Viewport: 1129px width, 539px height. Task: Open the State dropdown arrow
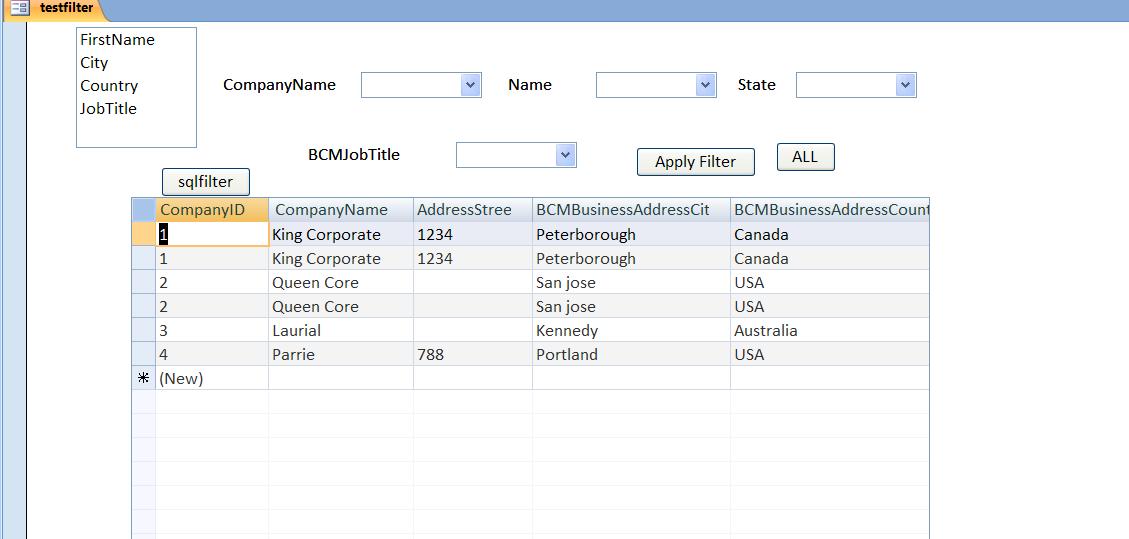click(x=905, y=85)
